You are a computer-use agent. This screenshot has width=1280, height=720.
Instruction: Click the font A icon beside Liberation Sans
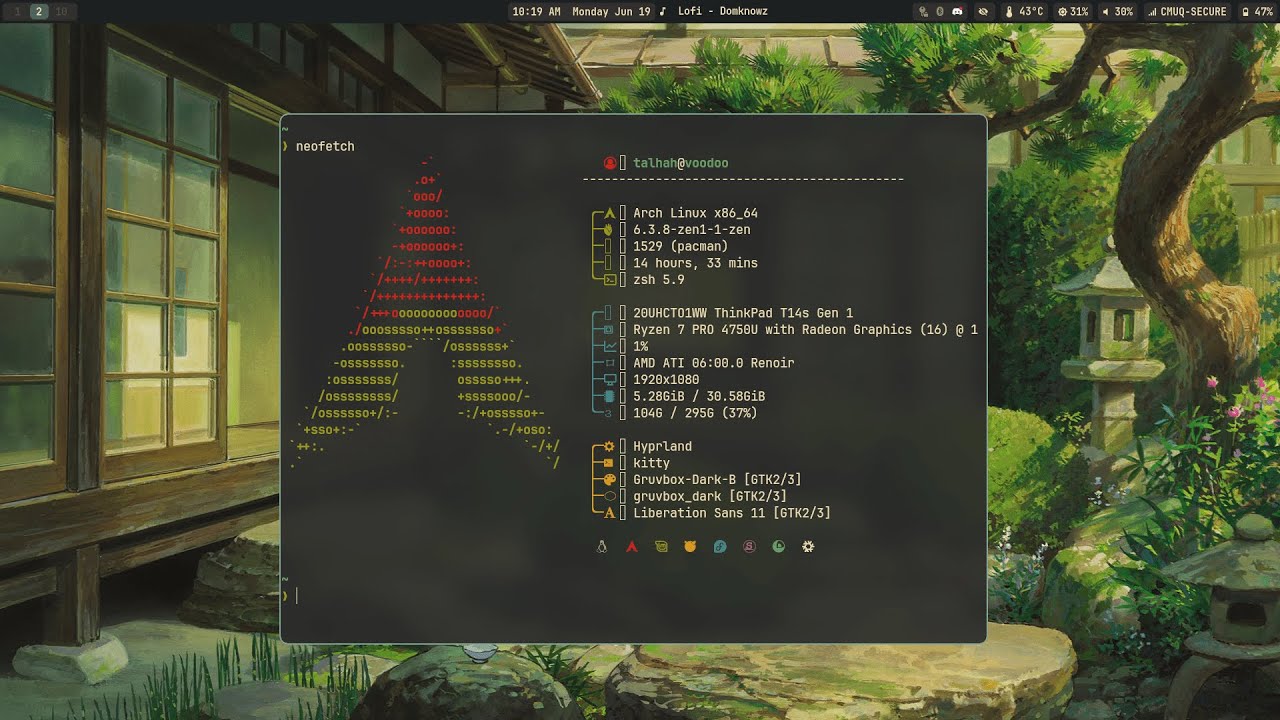(609, 513)
